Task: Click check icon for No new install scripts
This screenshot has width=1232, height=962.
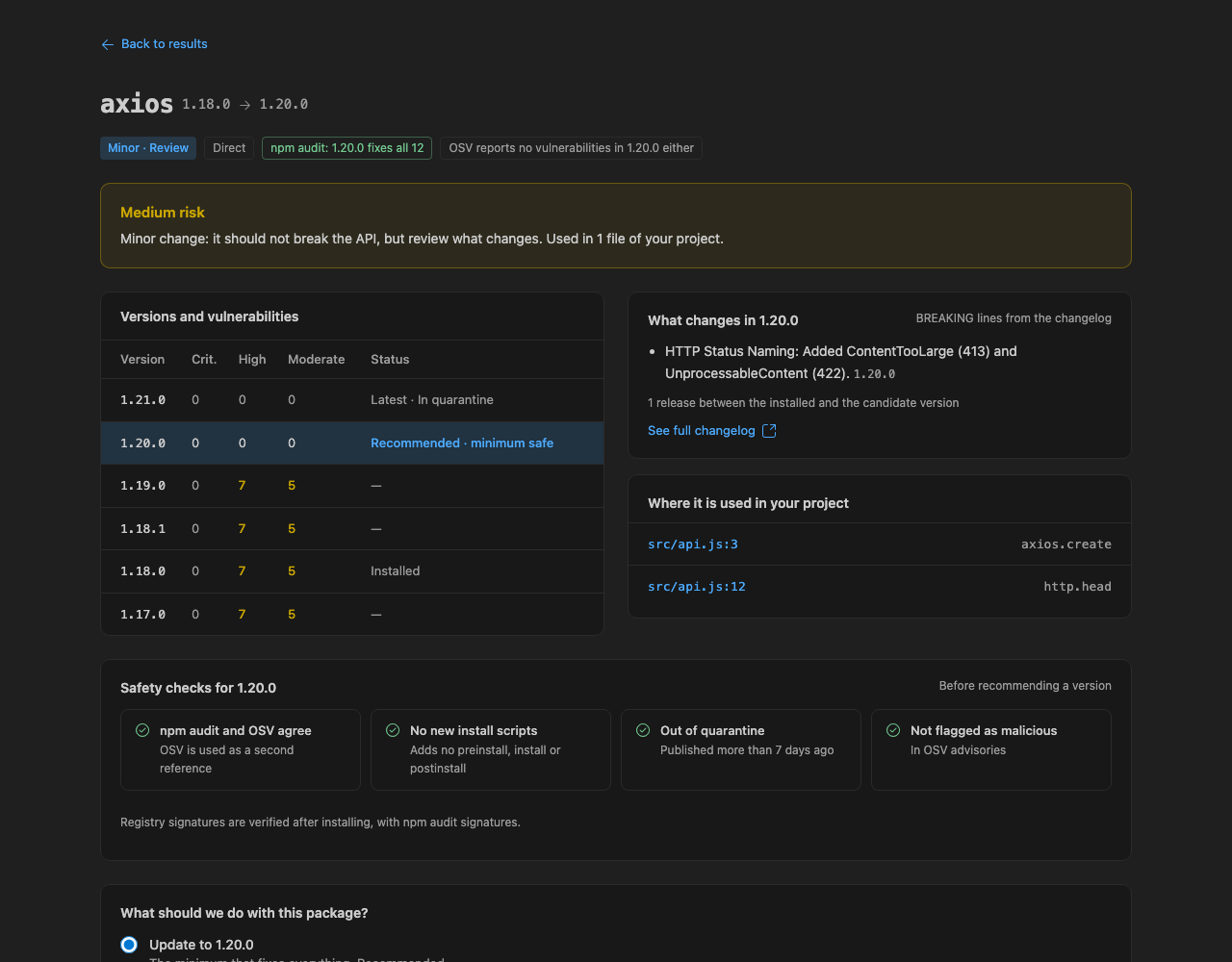Action: click(393, 730)
